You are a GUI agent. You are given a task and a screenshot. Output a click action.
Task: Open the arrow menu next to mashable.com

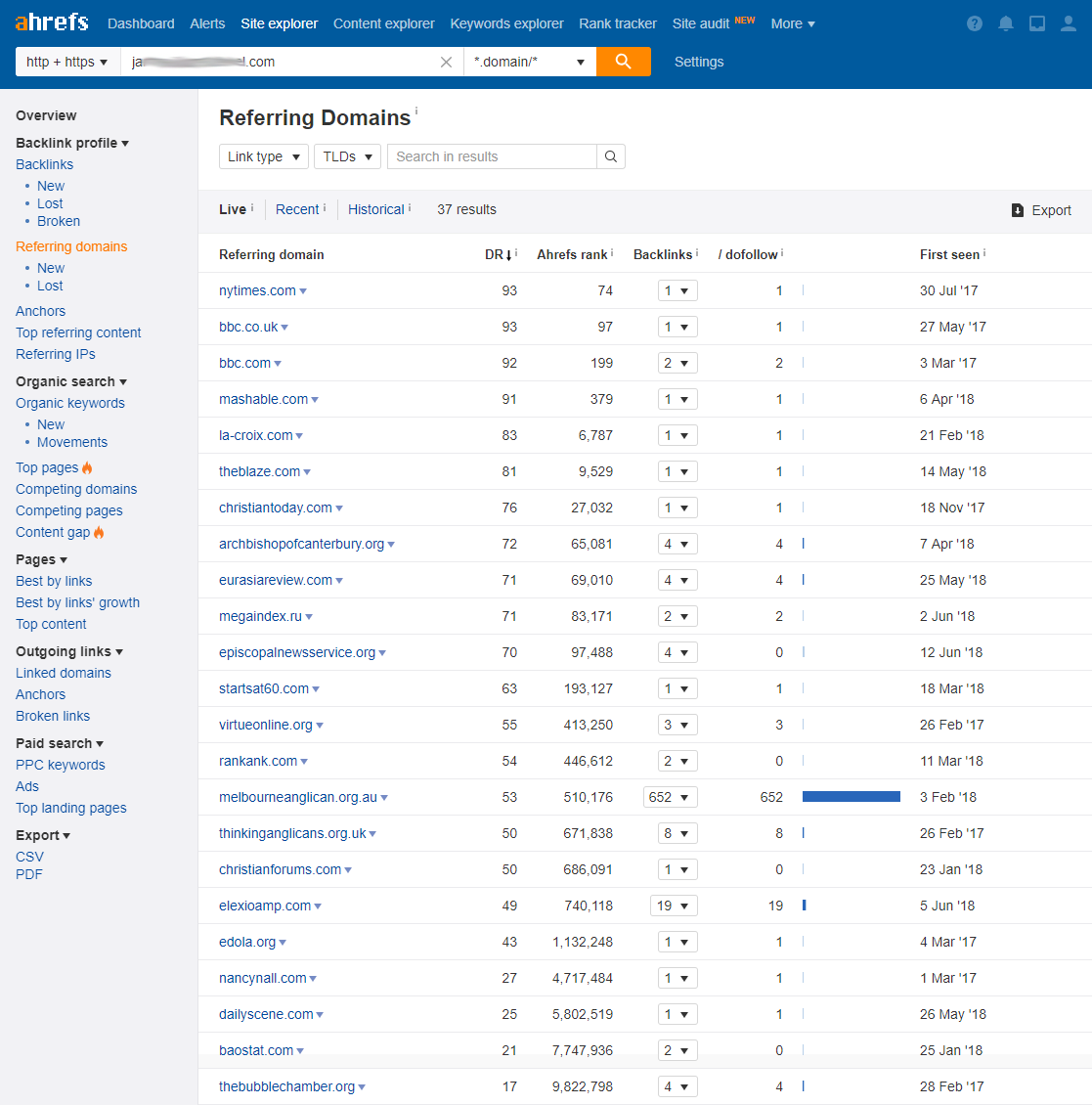[x=315, y=400]
